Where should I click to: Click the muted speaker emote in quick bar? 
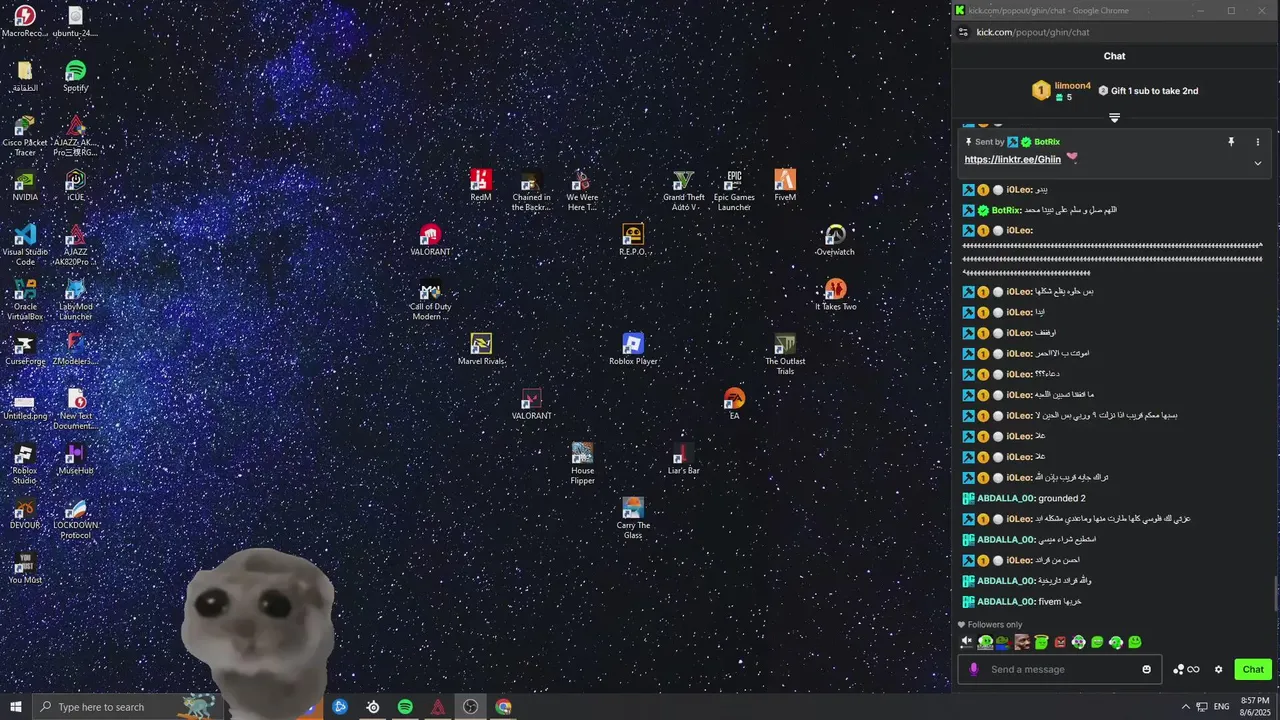click(966, 642)
